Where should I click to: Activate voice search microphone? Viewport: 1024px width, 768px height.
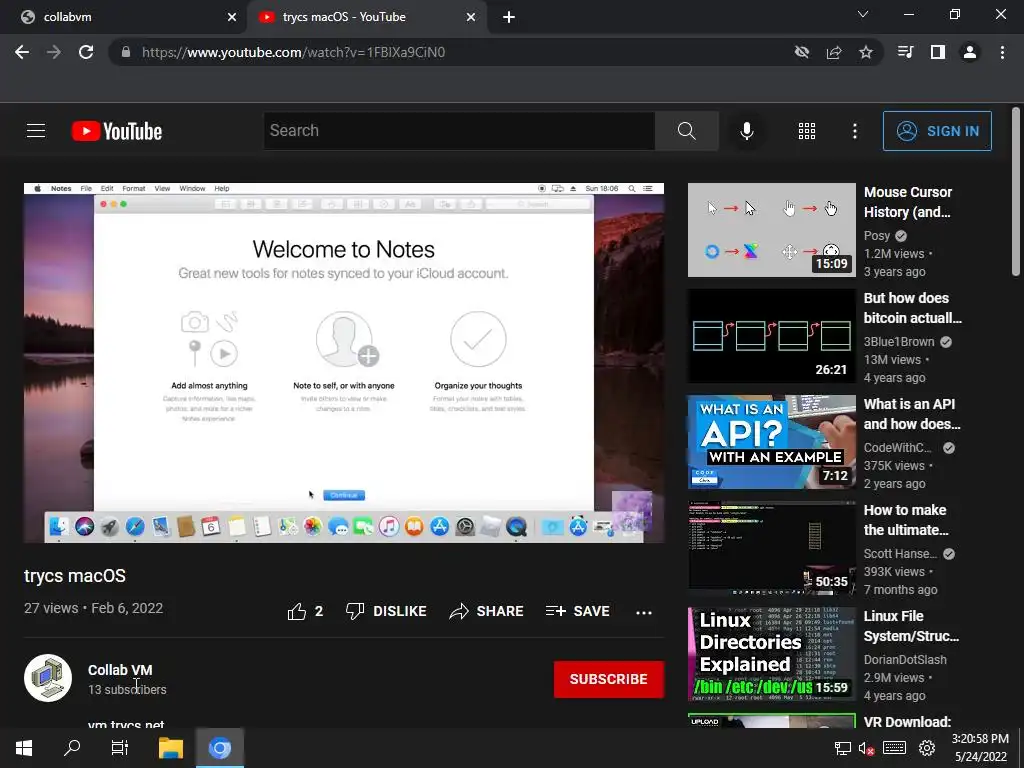(x=746, y=131)
